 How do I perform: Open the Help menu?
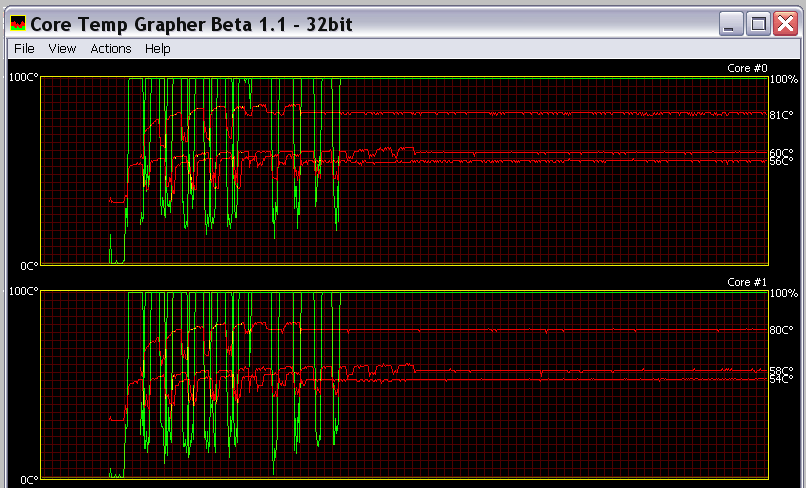click(157, 48)
